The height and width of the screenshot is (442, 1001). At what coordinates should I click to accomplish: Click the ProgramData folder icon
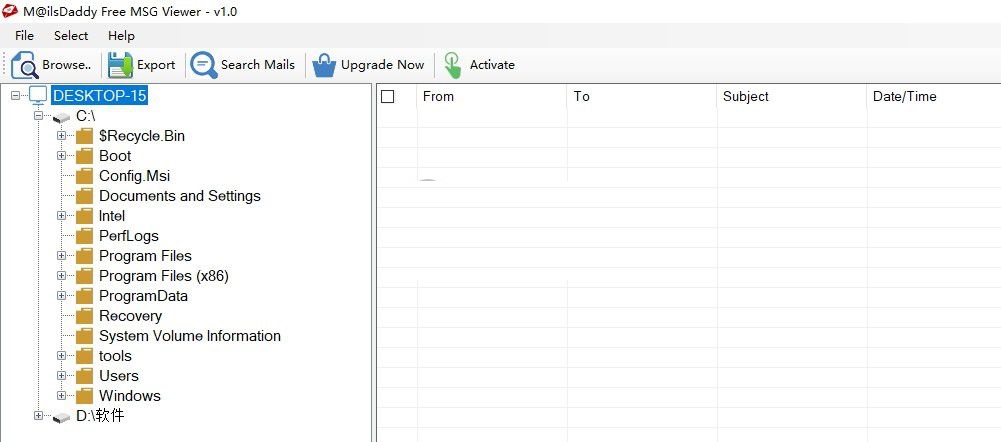click(84, 296)
